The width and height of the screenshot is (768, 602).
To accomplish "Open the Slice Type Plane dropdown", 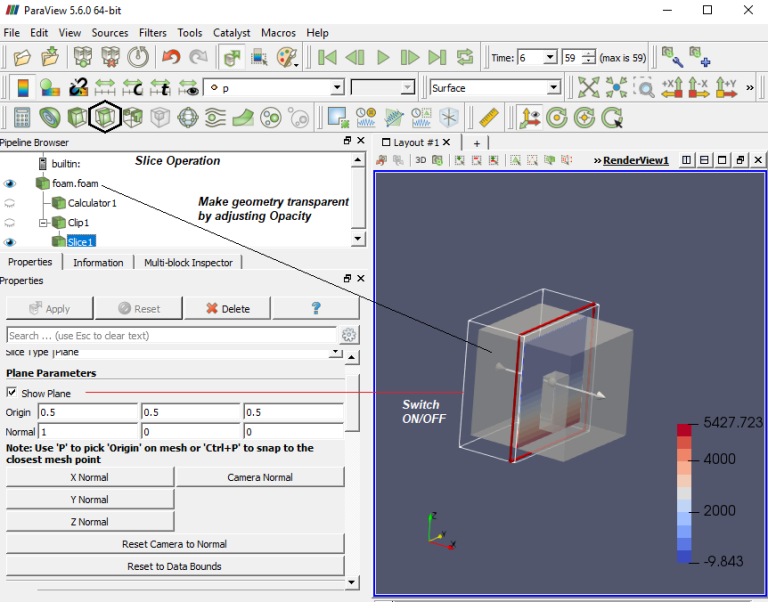I will (336, 352).
